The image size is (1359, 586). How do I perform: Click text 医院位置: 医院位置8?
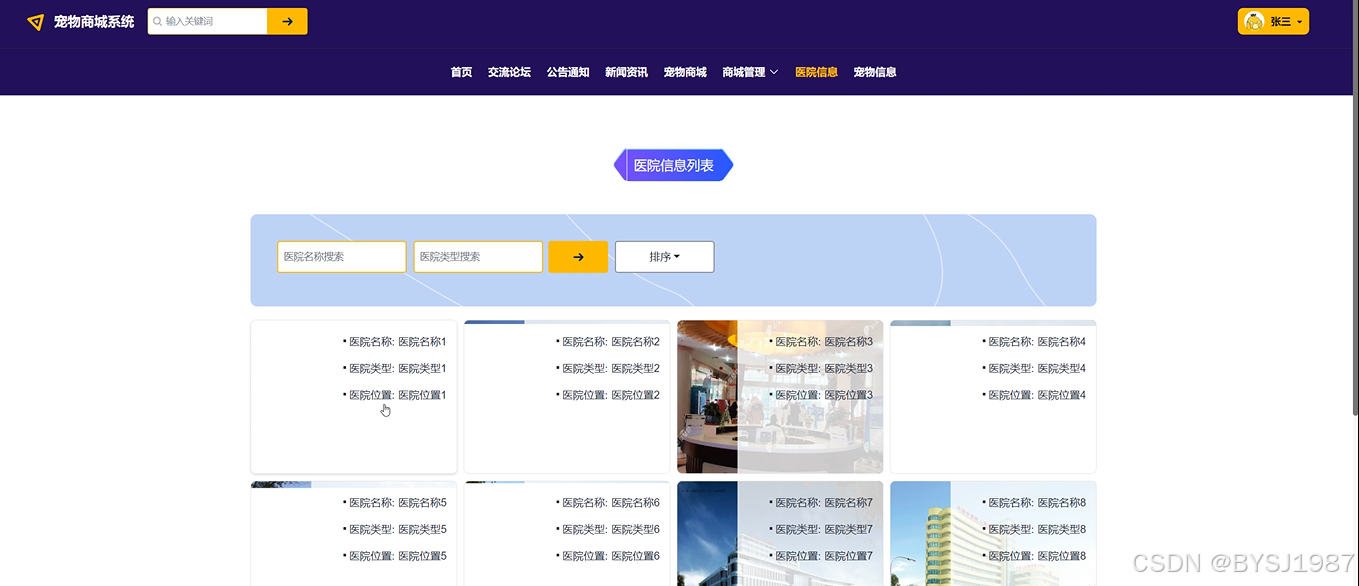pyautogui.click(x=1037, y=556)
